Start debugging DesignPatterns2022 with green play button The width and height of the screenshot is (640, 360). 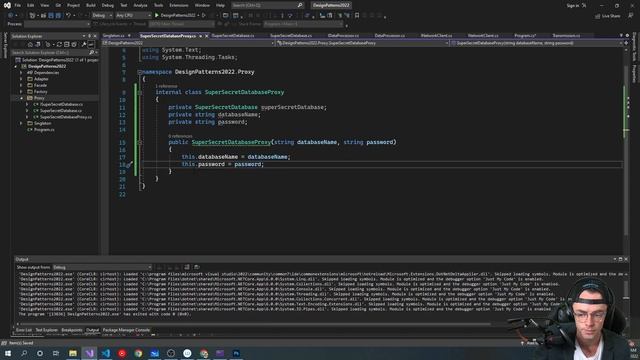[176, 16]
